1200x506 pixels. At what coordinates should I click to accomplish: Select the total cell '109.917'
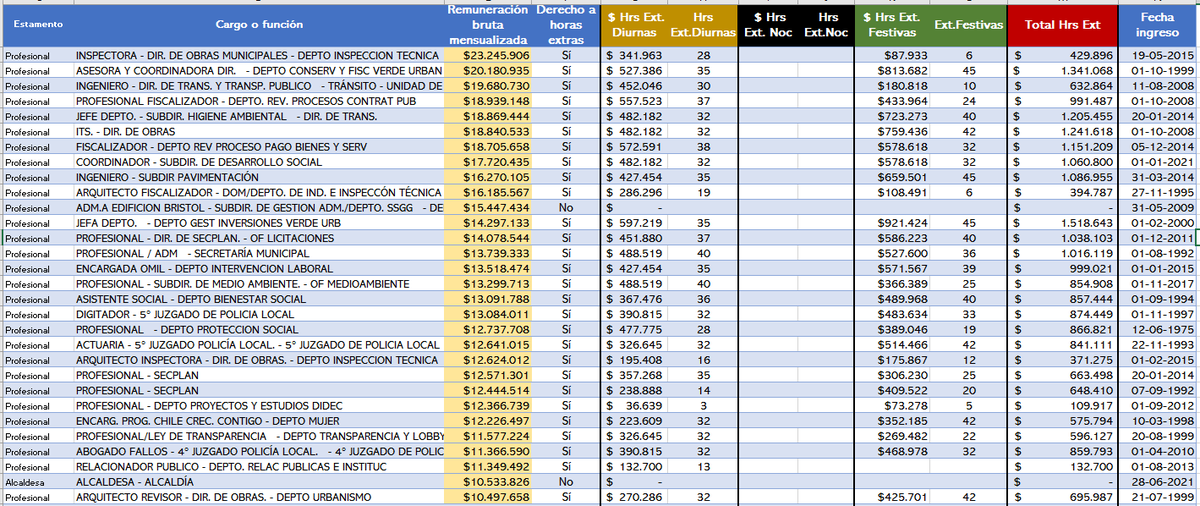tap(1062, 406)
